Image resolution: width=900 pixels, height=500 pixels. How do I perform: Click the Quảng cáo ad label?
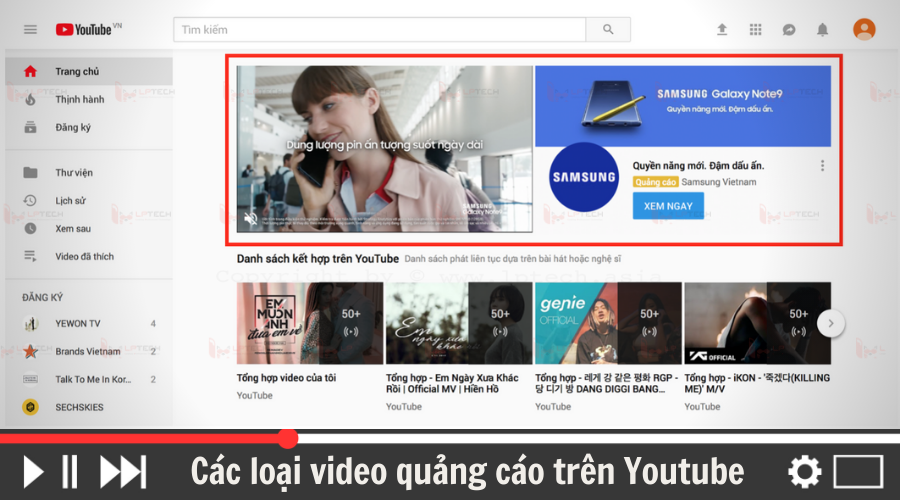[655, 182]
